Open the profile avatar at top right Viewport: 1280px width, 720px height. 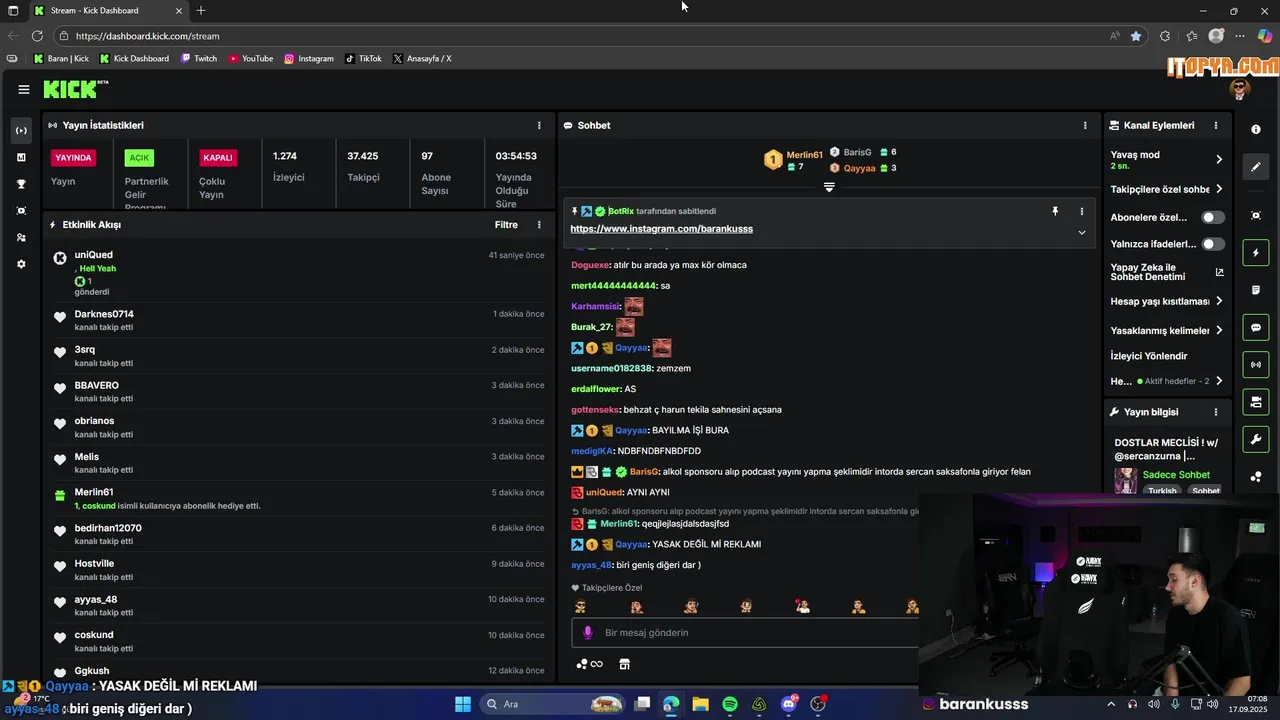[1240, 89]
